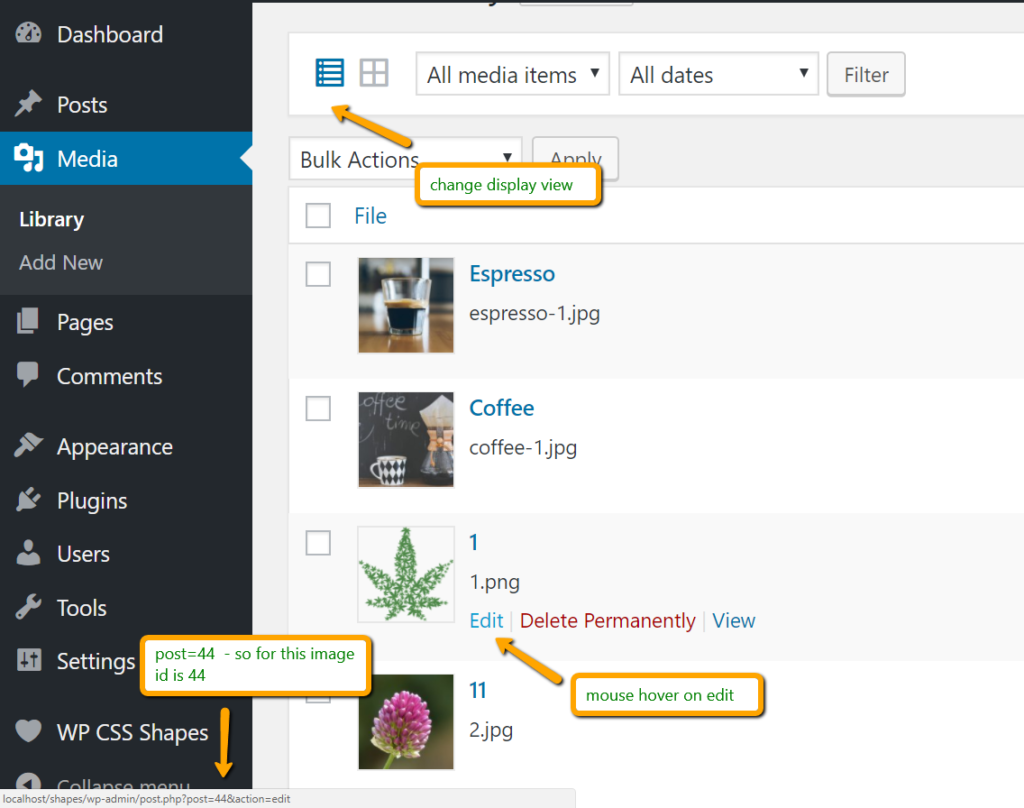Viewport: 1024px width, 808px height.
Task: Open WordPress Settings
Action: coord(96,661)
